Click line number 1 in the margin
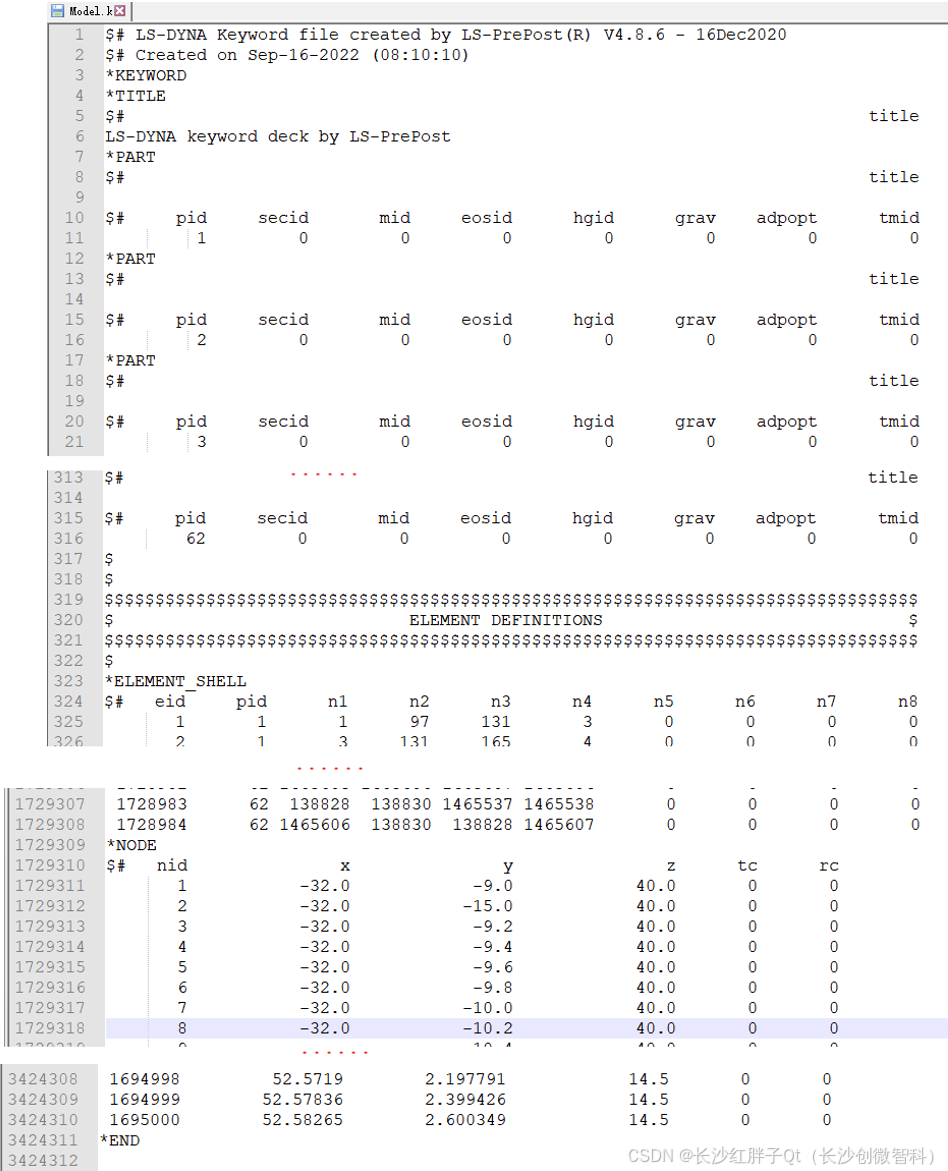Screen dimensions: 948x1171 (79, 35)
